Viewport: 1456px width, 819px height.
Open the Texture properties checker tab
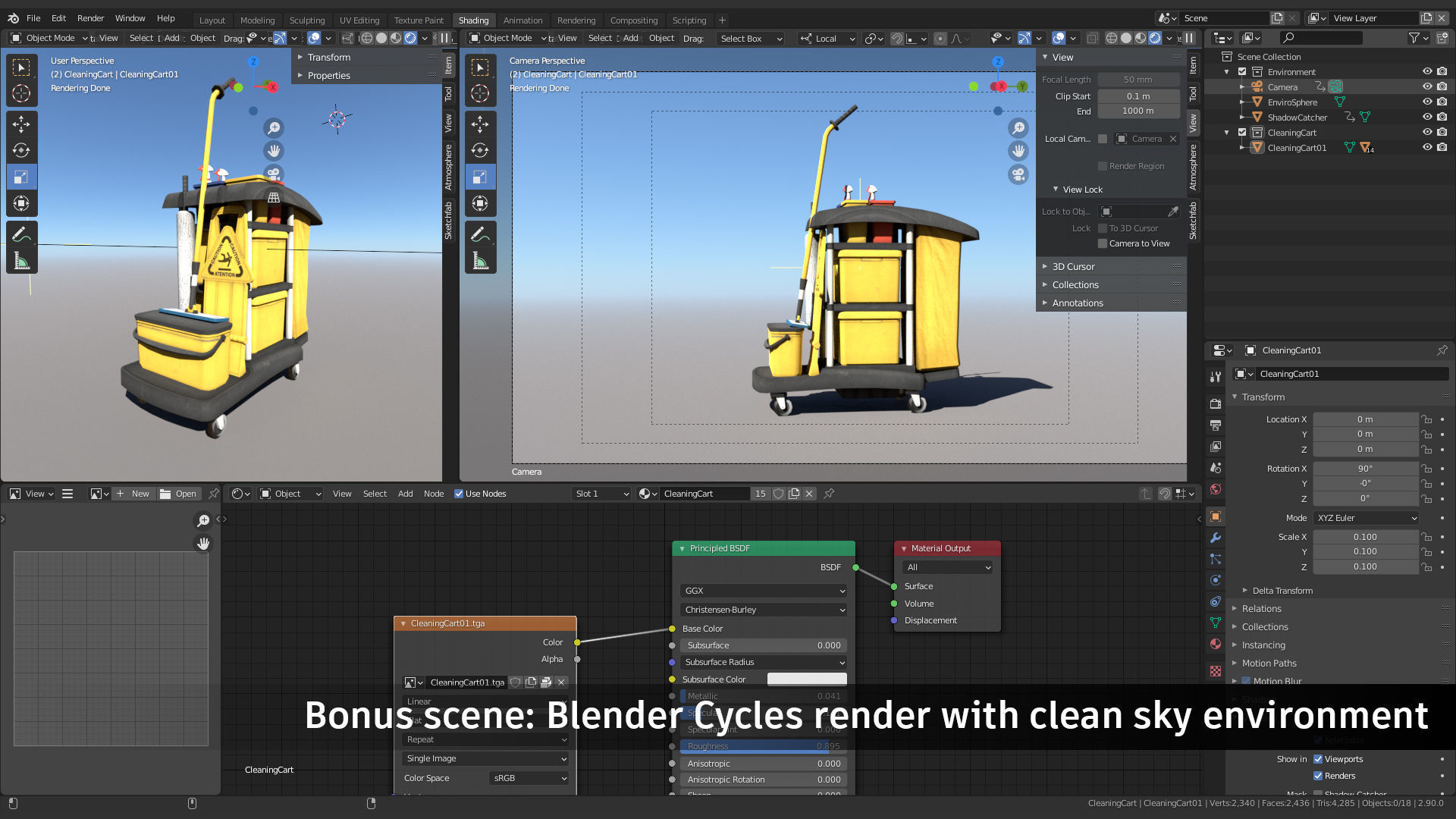point(1216,671)
